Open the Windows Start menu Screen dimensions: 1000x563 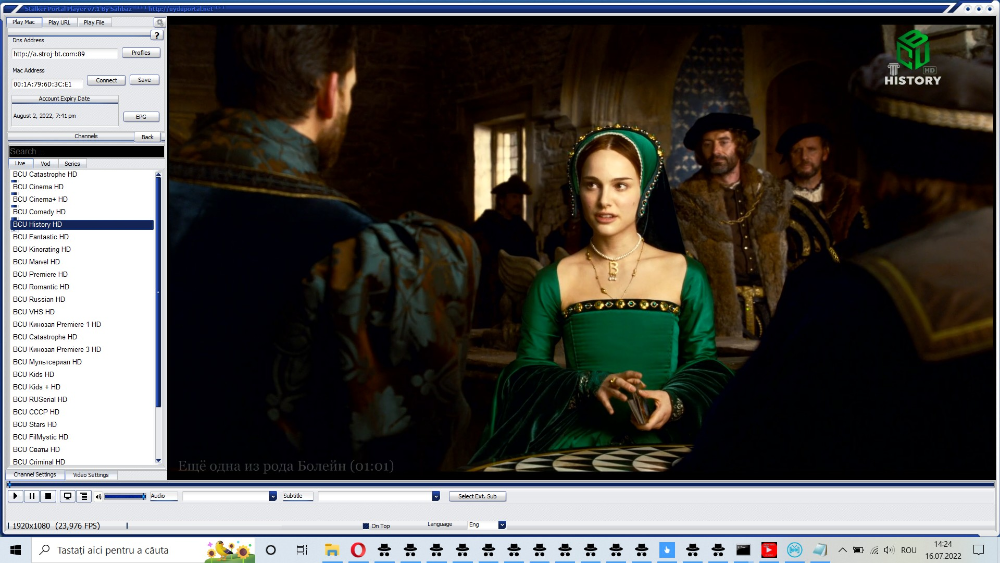coord(15,550)
